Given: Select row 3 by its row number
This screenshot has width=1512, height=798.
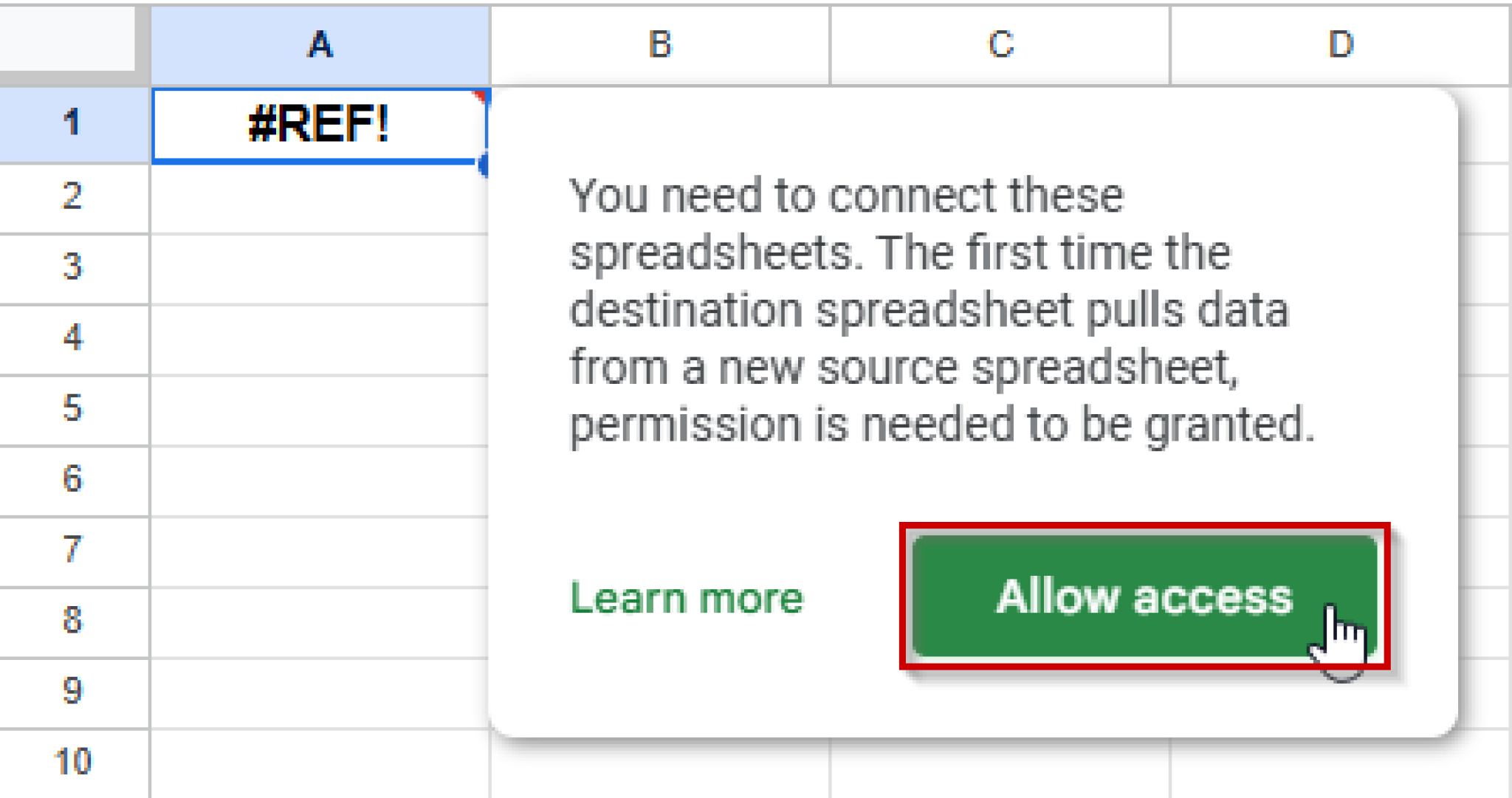Looking at the screenshot, I should click(x=72, y=267).
